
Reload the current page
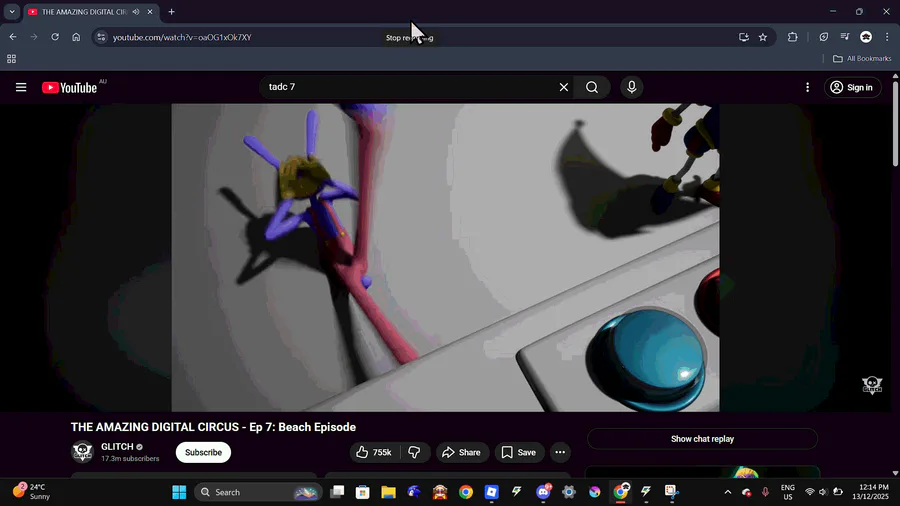coord(55,37)
